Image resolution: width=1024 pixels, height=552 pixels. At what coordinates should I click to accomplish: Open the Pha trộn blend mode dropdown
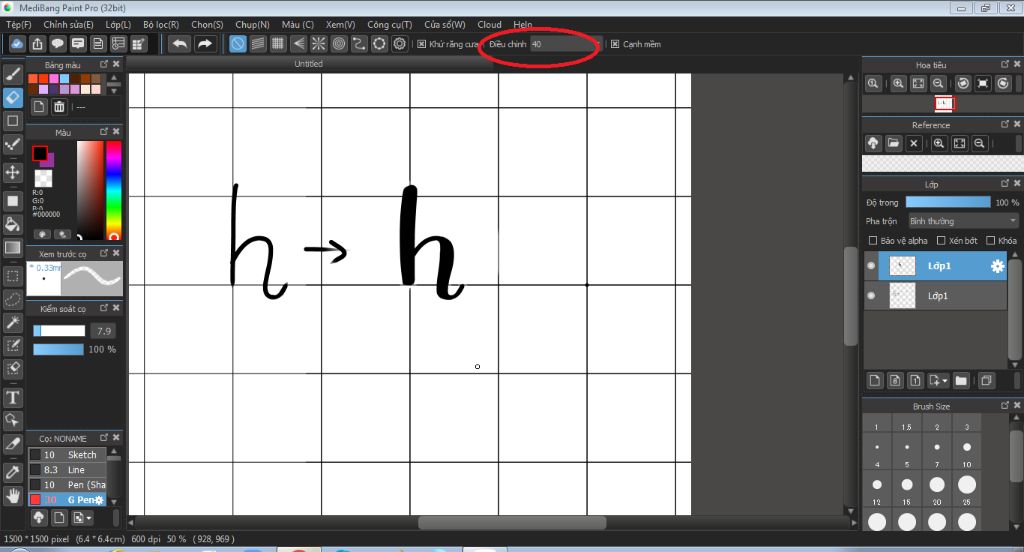coord(963,221)
